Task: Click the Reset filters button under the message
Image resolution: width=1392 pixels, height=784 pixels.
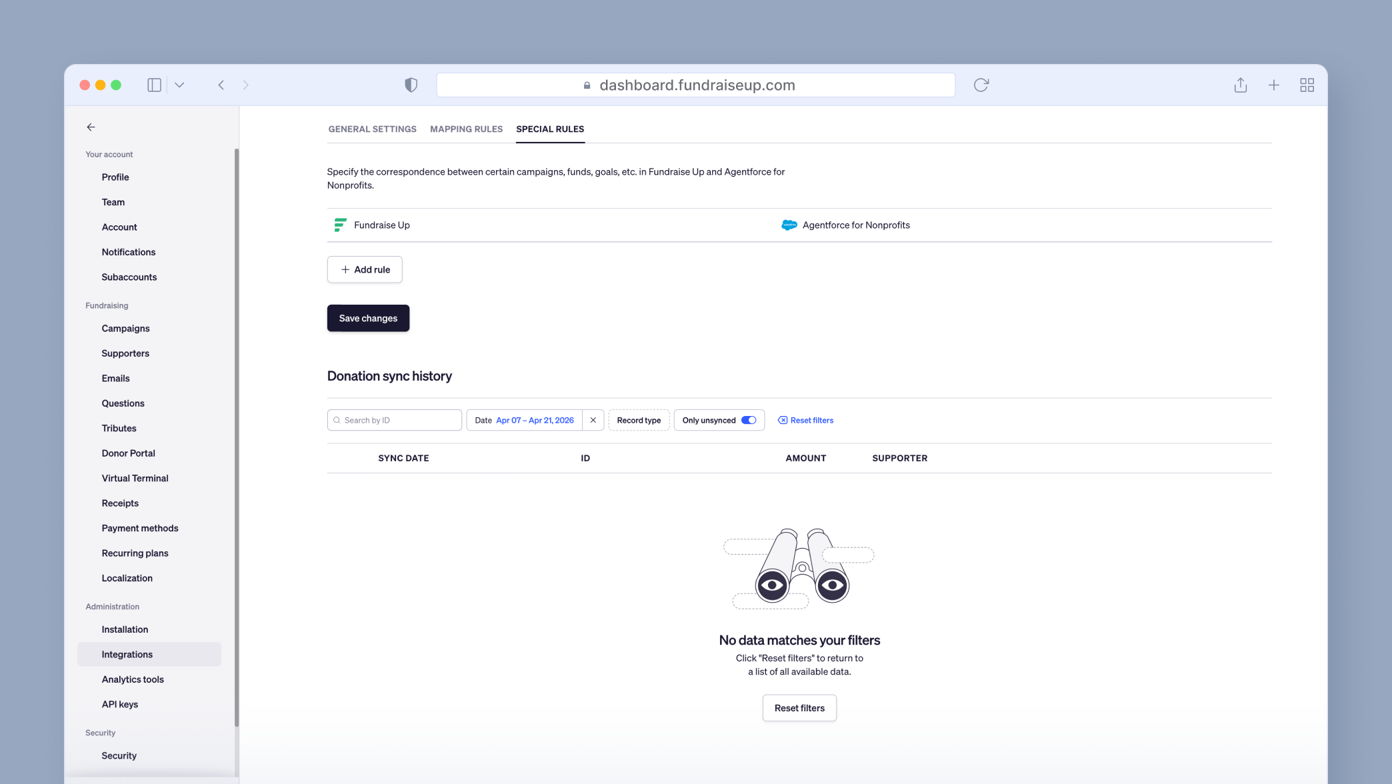Action: coord(799,708)
